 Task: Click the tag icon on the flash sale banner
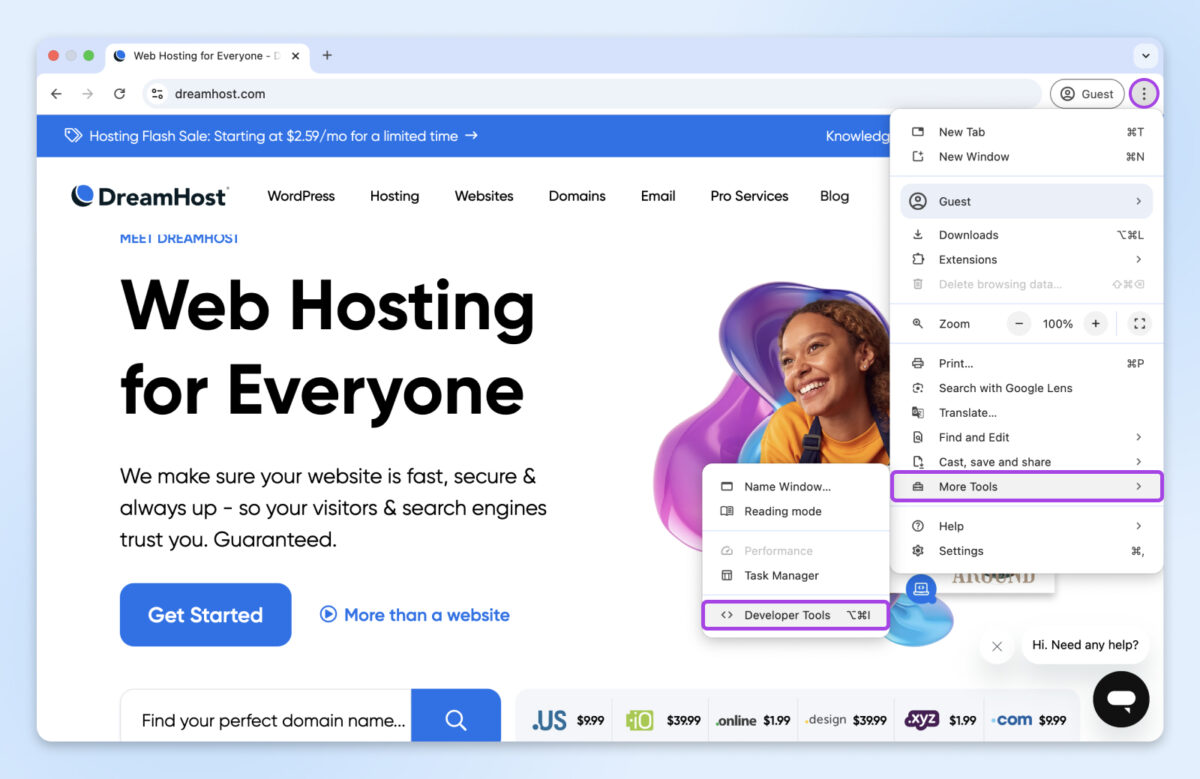pos(72,136)
